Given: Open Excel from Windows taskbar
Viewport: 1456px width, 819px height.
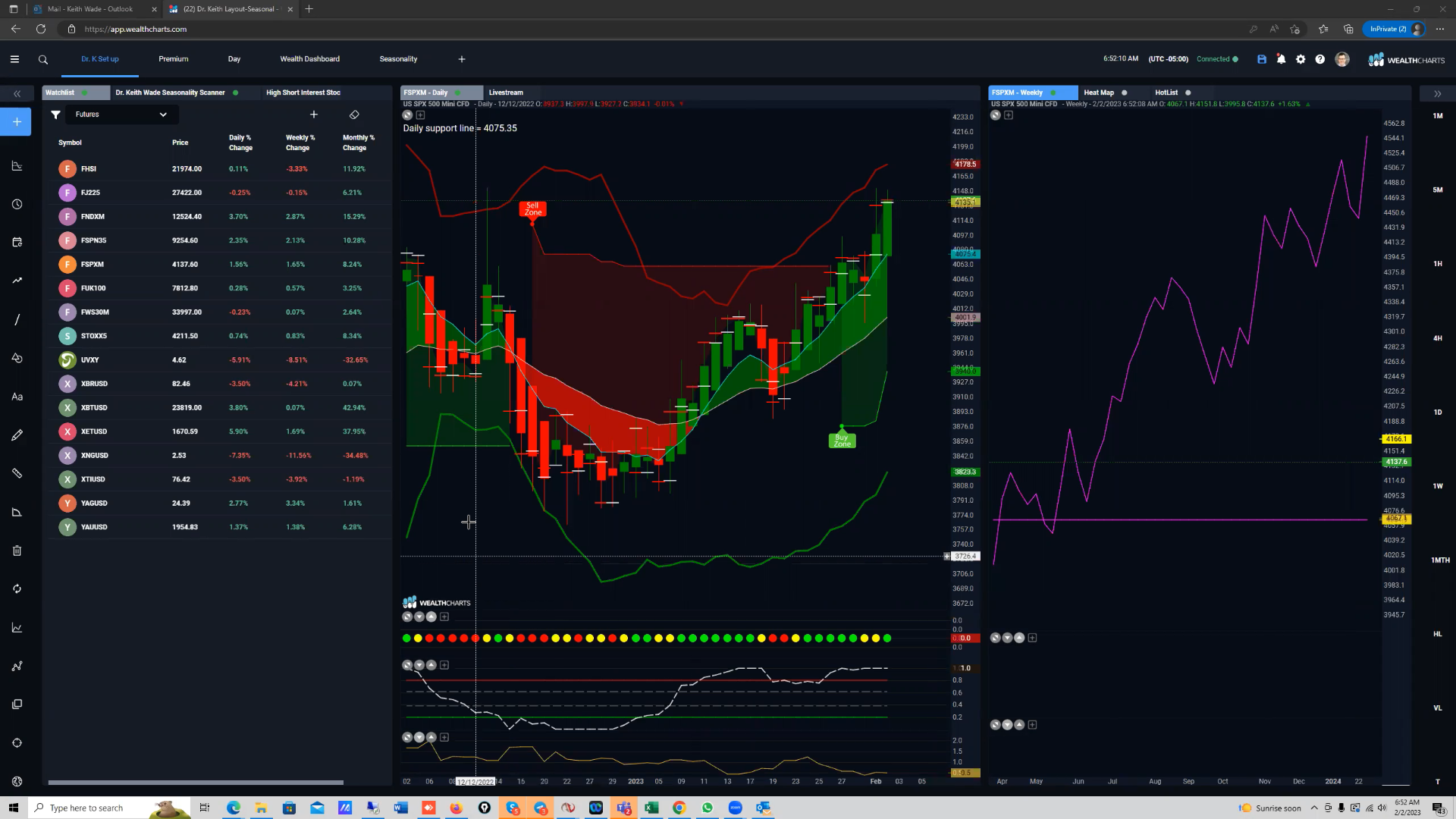Looking at the screenshot, I should pos(651,808).
